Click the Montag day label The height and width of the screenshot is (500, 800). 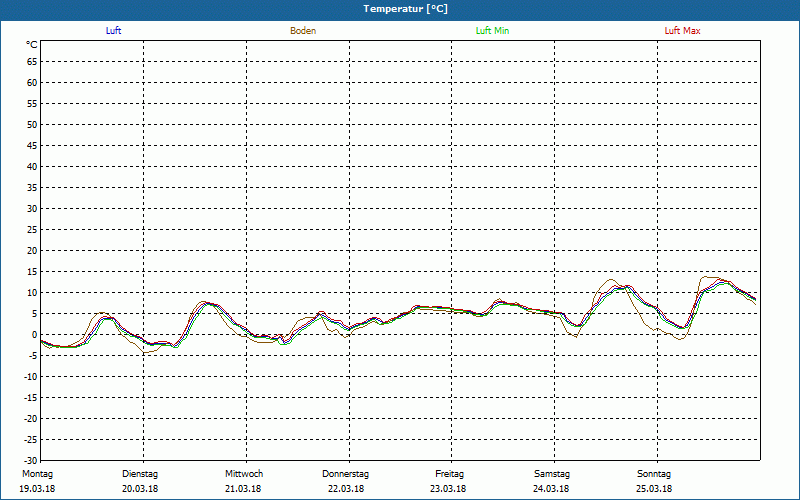pos(37,474)
